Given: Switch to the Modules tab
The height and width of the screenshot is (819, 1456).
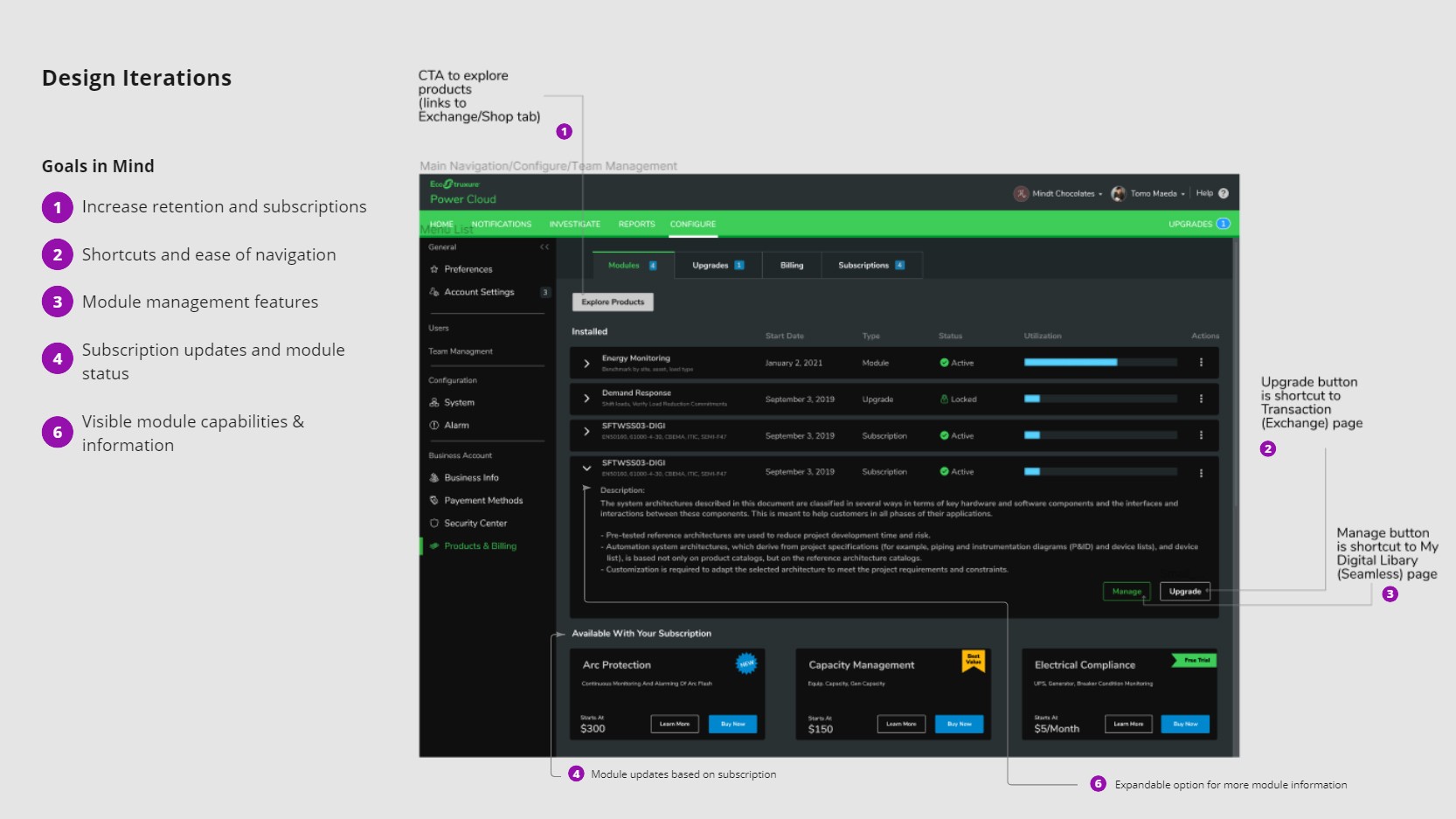Looking at the screenshot, I should [x=633, y=266].
